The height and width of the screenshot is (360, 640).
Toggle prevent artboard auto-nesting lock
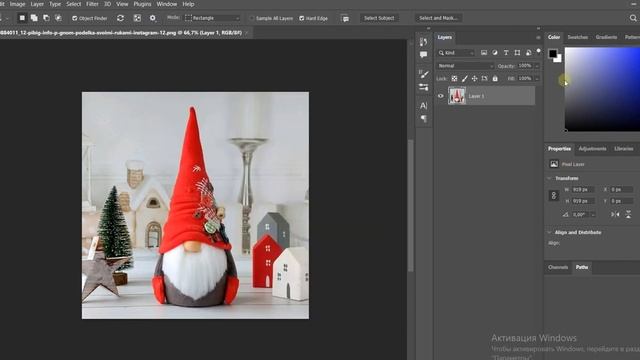point(484,78)
